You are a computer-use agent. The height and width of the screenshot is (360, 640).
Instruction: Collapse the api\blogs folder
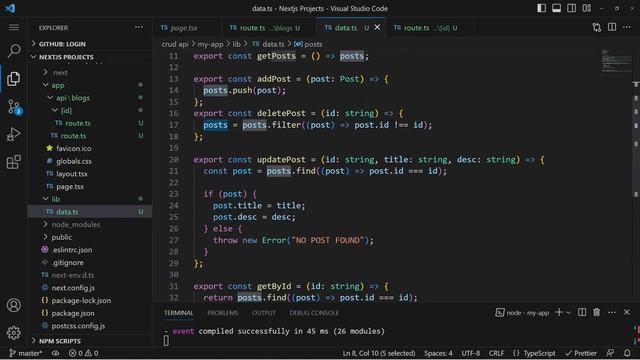tap(90, 98)
